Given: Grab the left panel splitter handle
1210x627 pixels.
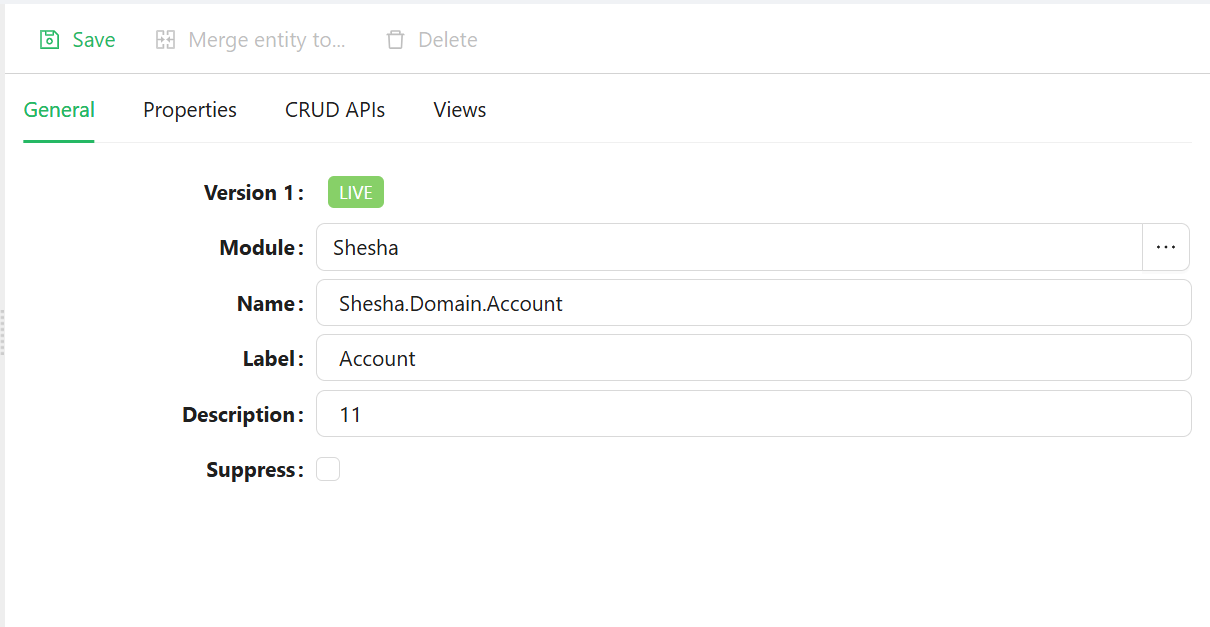Looking at the screenshot, I should (3, 332).
